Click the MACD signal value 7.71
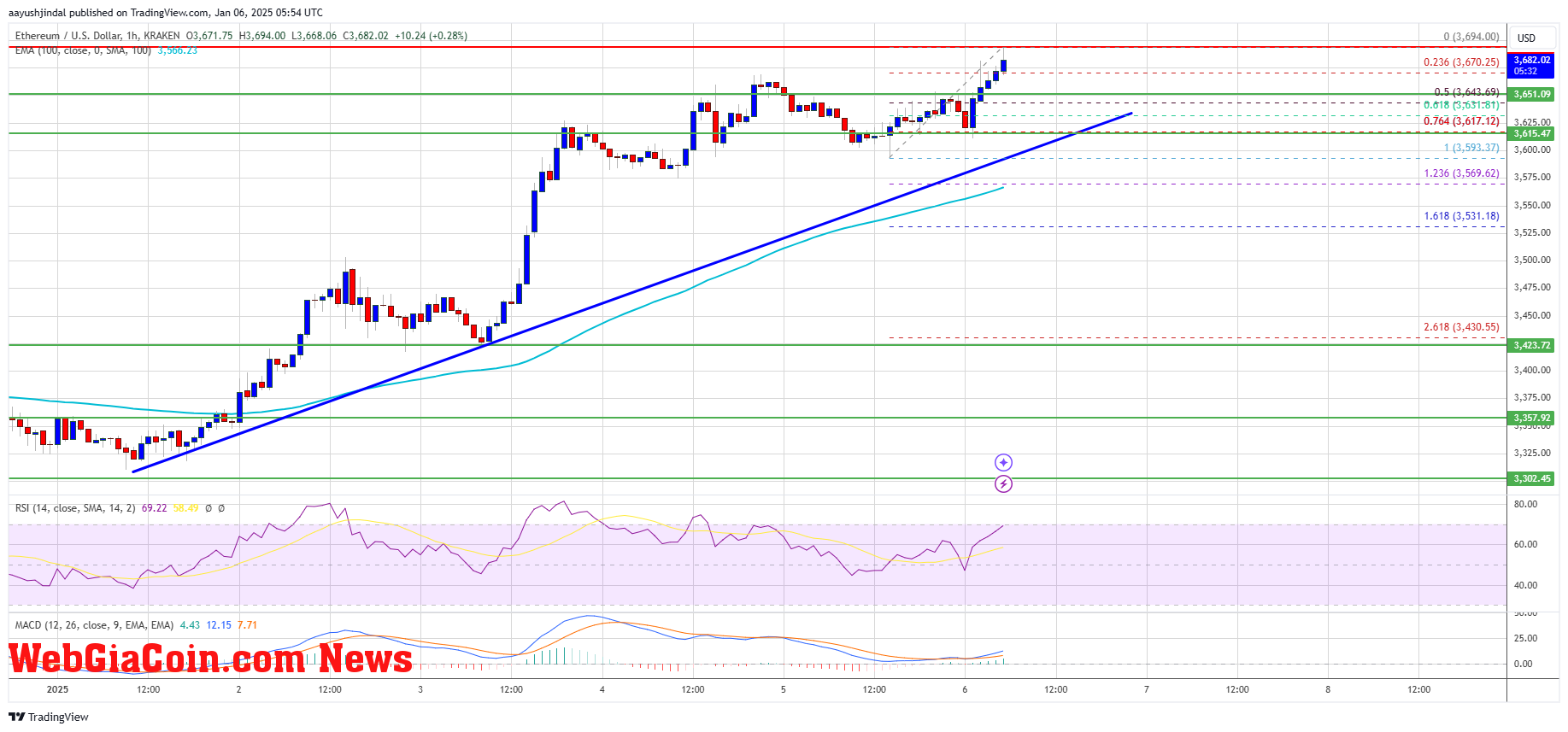Screen dimensions: 1568x732 (247, 625)
